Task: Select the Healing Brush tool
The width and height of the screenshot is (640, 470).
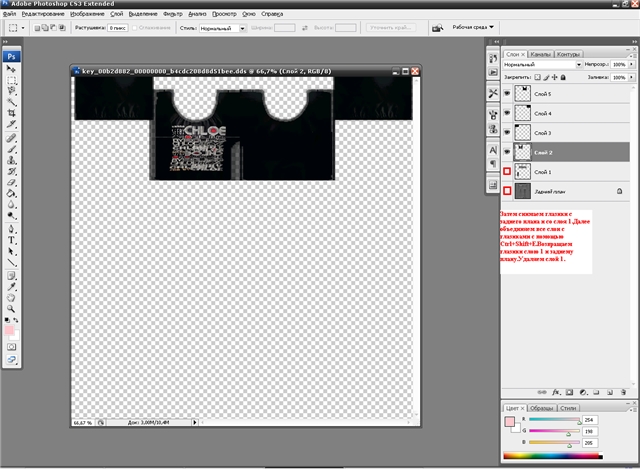Action: [x=11, y=138]
